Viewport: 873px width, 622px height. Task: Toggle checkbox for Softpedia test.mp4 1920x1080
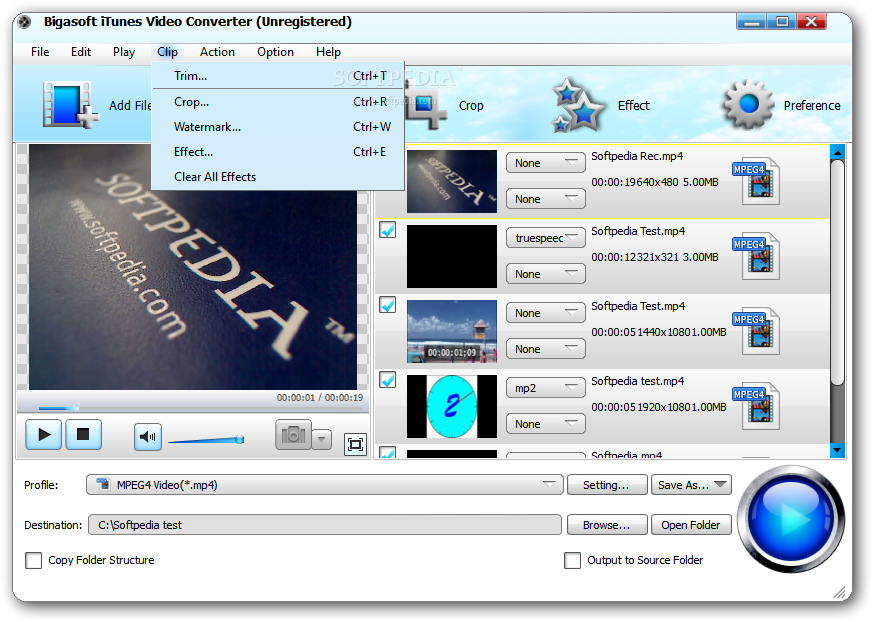coord(388,380)
